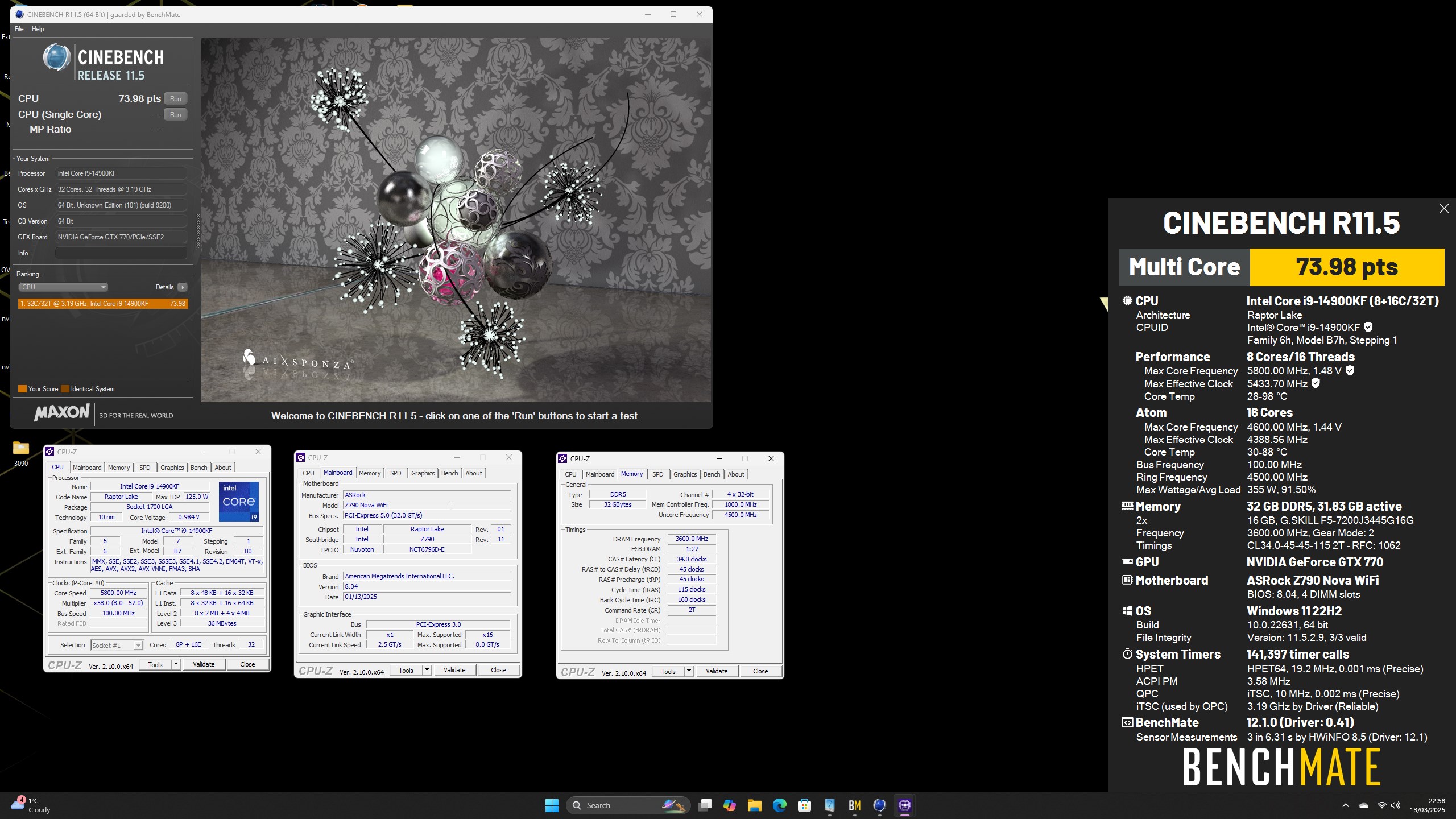
Task: Open Windows Start menu
Action: [x=552, y=805]
